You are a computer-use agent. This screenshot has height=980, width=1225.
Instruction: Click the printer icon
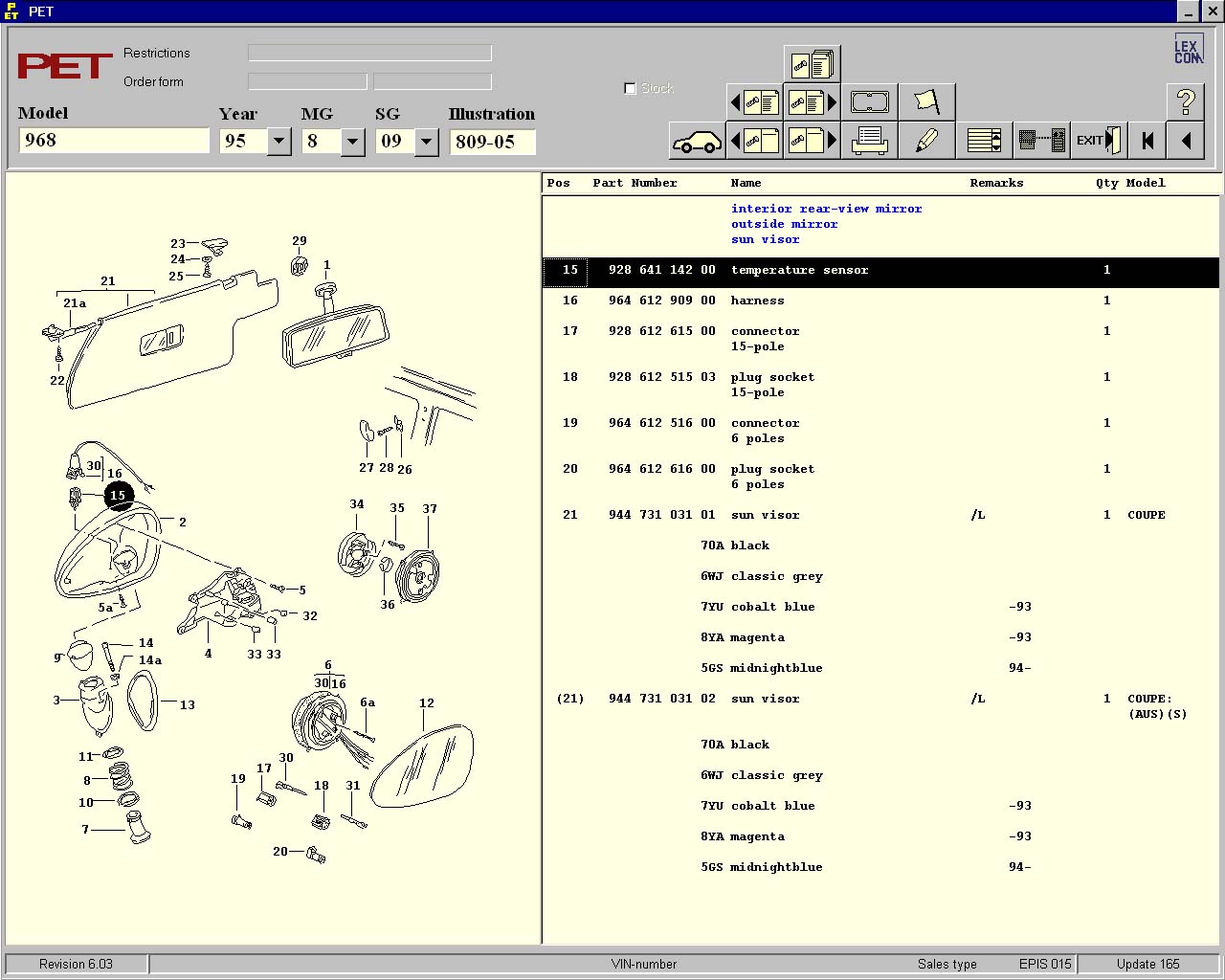coord(869,142)
